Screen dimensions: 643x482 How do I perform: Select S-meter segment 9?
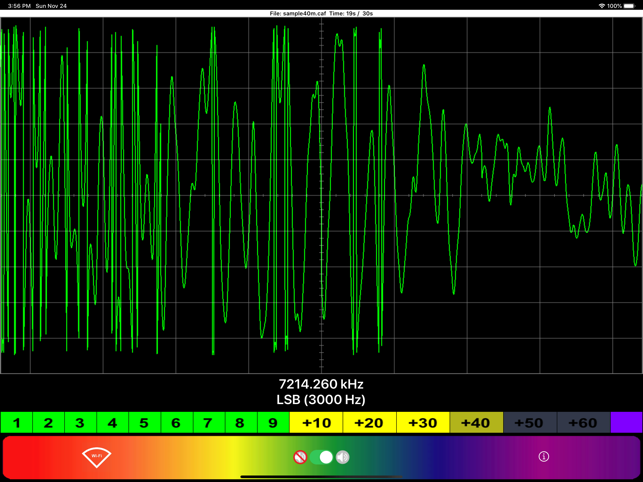(273, 423)
